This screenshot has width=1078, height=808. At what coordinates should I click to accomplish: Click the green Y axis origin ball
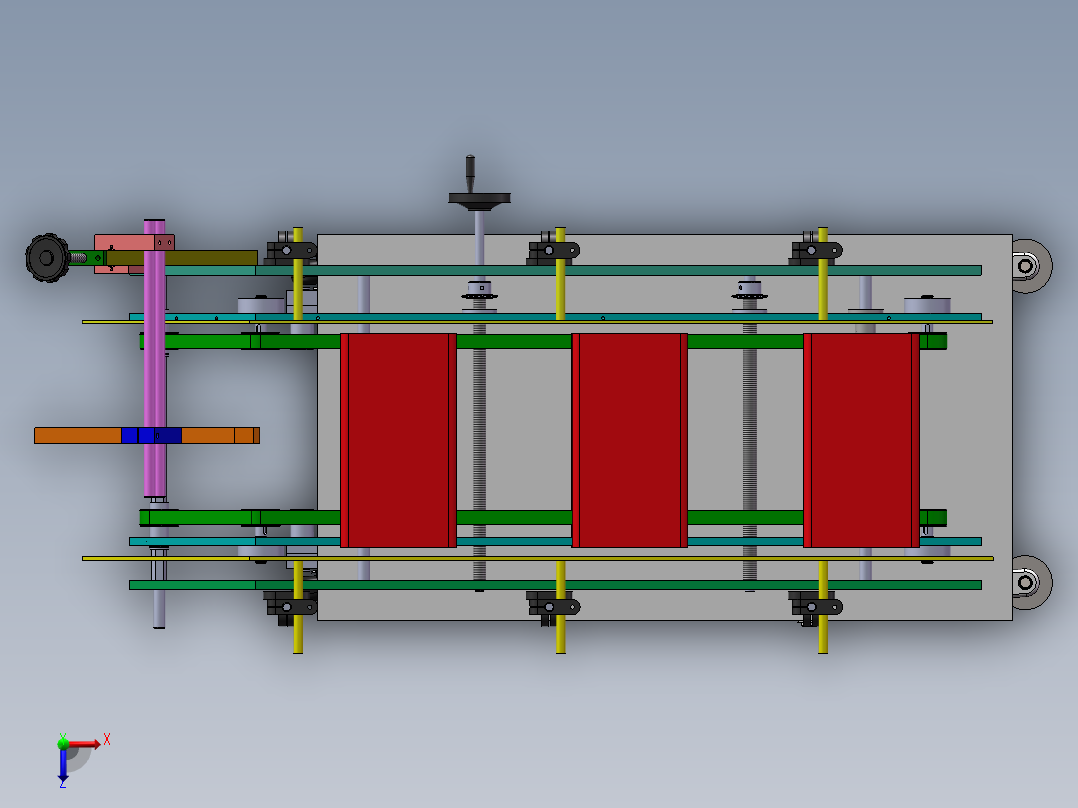(x=63, y=743)
